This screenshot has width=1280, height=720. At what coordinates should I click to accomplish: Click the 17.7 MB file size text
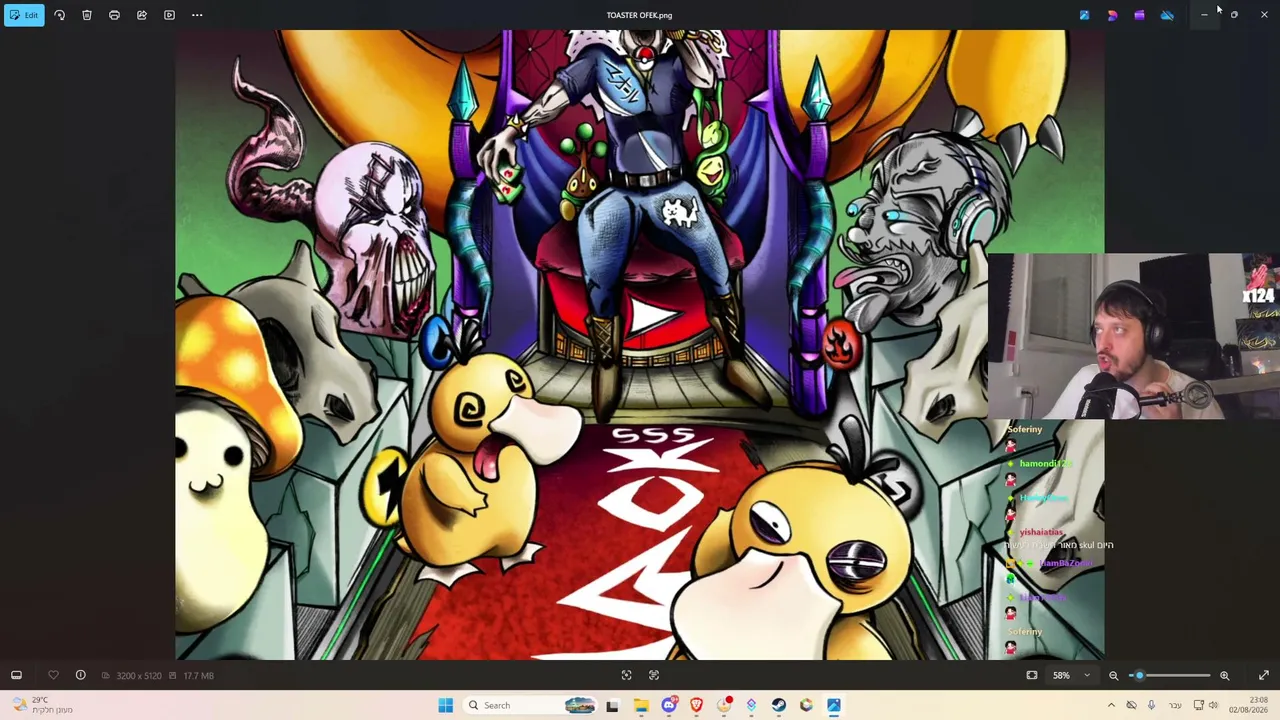pyautogui.click(x=198, y=676)
